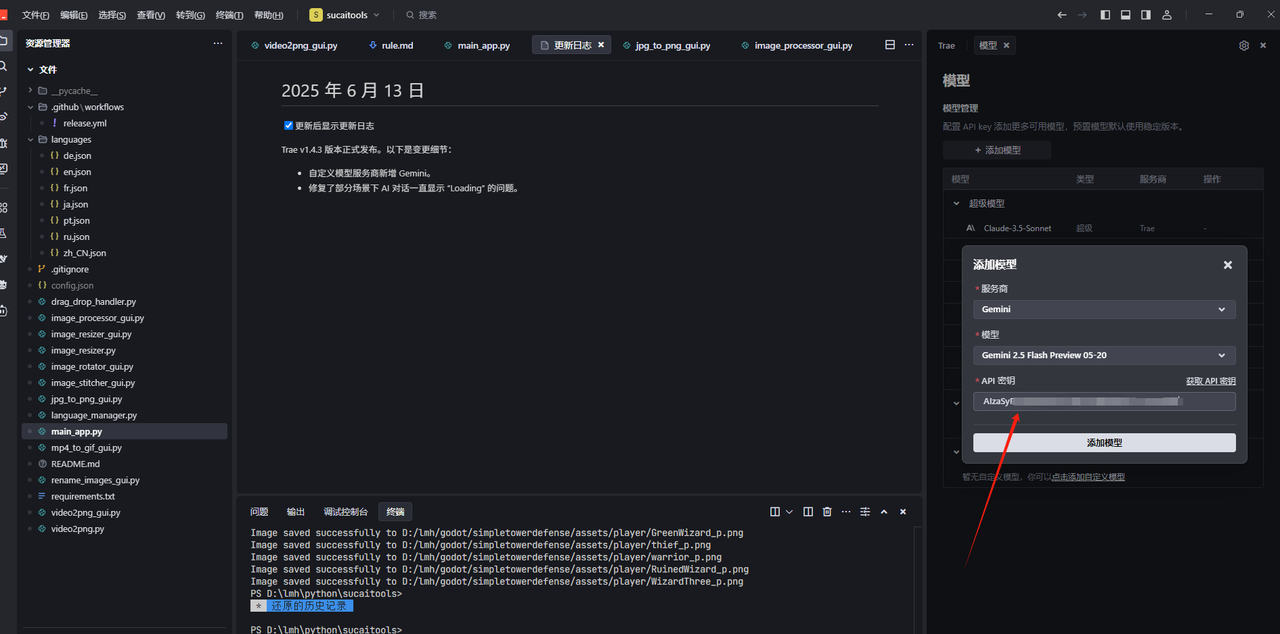Screen dimensions: 1280x634
Task: Open the user account icon
Action: pos(1167,15)
